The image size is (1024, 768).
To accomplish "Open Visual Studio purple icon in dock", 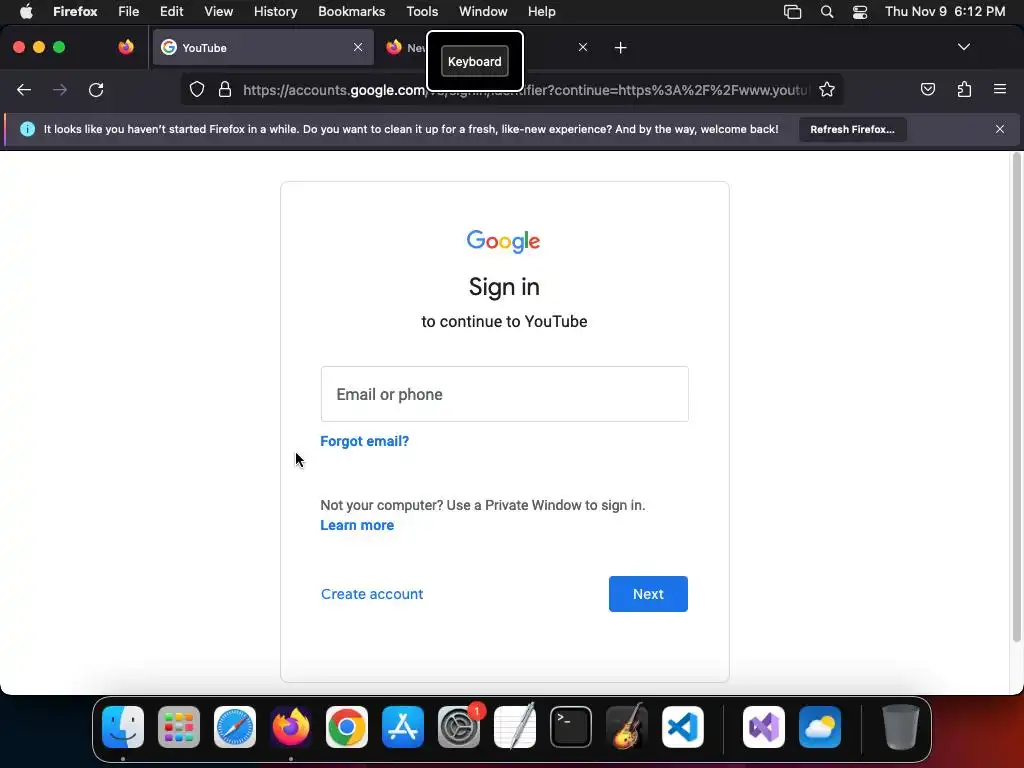I will 764,727.
